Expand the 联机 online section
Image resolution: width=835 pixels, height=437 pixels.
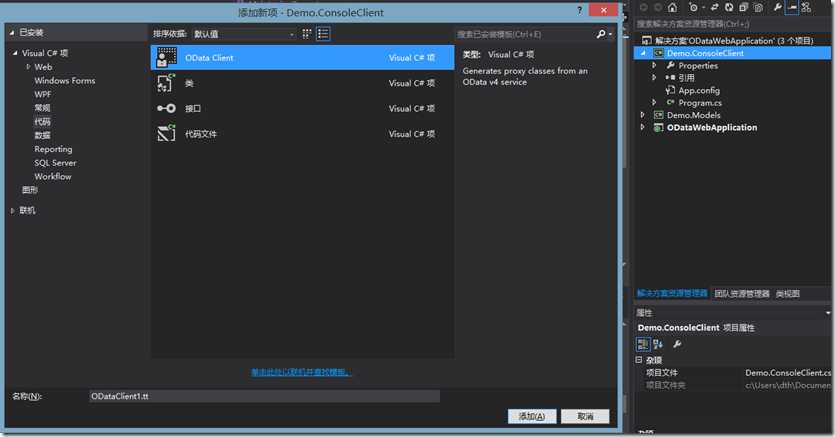click(13, 211)
